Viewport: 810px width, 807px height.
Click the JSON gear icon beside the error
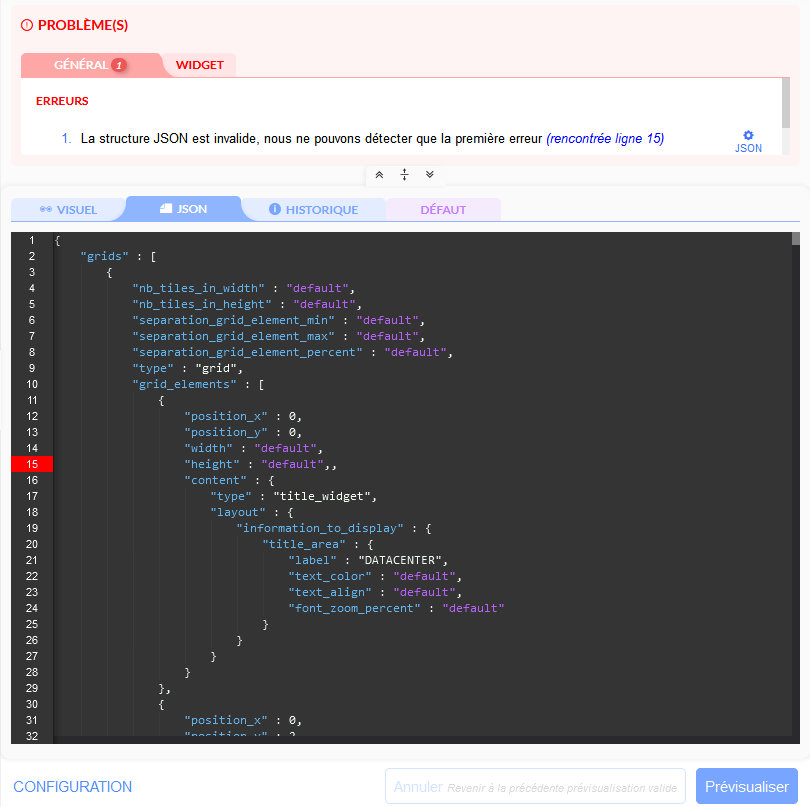pyautogui.click(x=748, y=137)
